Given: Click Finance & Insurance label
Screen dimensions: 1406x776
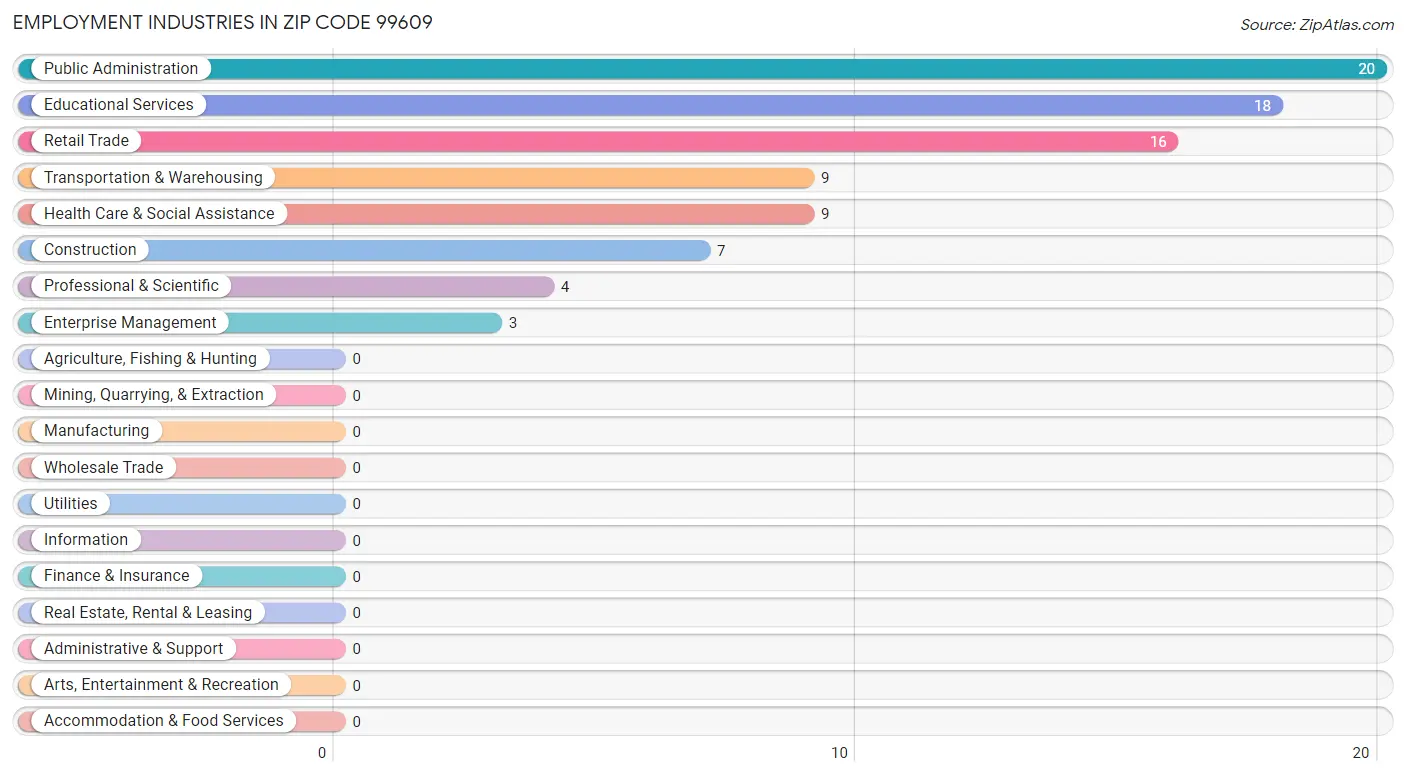Looking at the screenshot, I should click(116, 576).
